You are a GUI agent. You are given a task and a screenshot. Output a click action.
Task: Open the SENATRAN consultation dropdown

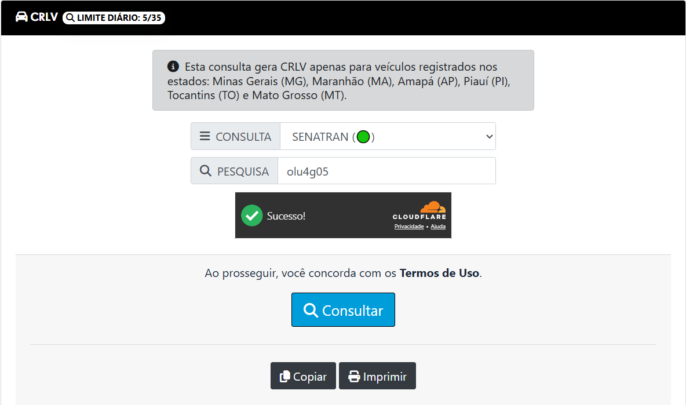388,136
